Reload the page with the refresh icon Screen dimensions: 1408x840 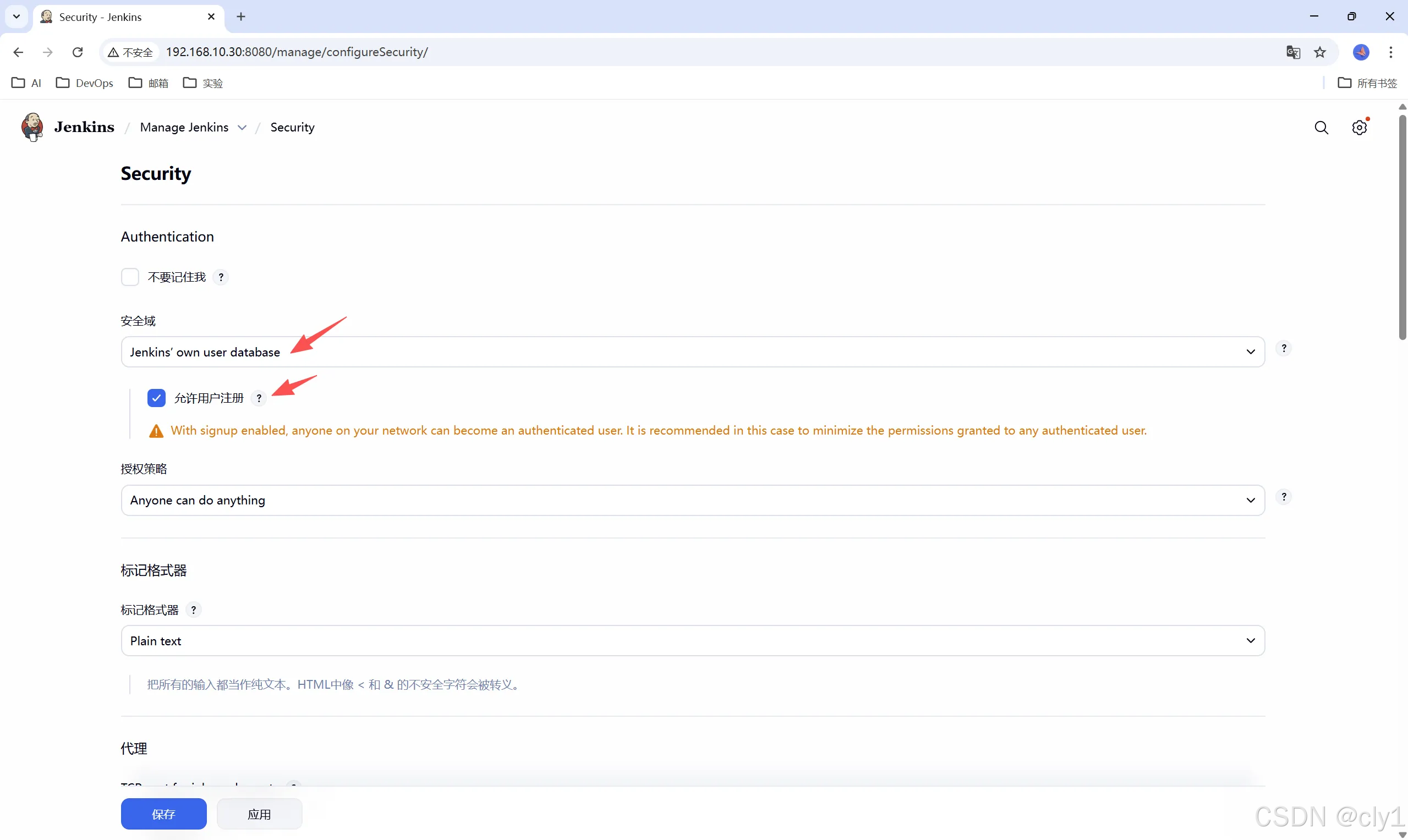[x=78, y=52]
